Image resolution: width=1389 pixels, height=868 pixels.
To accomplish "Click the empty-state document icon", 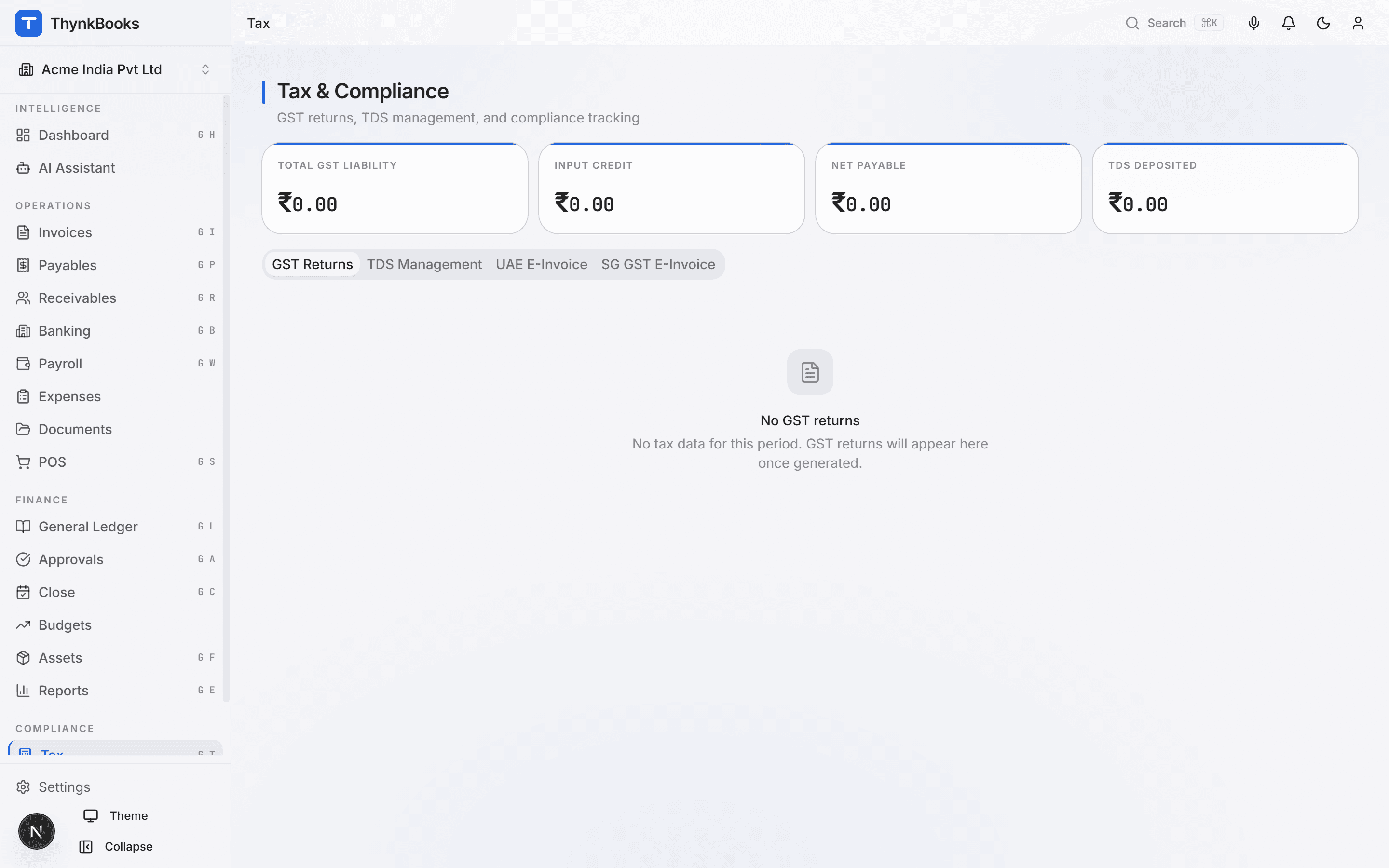I will [x=810, y=372].
